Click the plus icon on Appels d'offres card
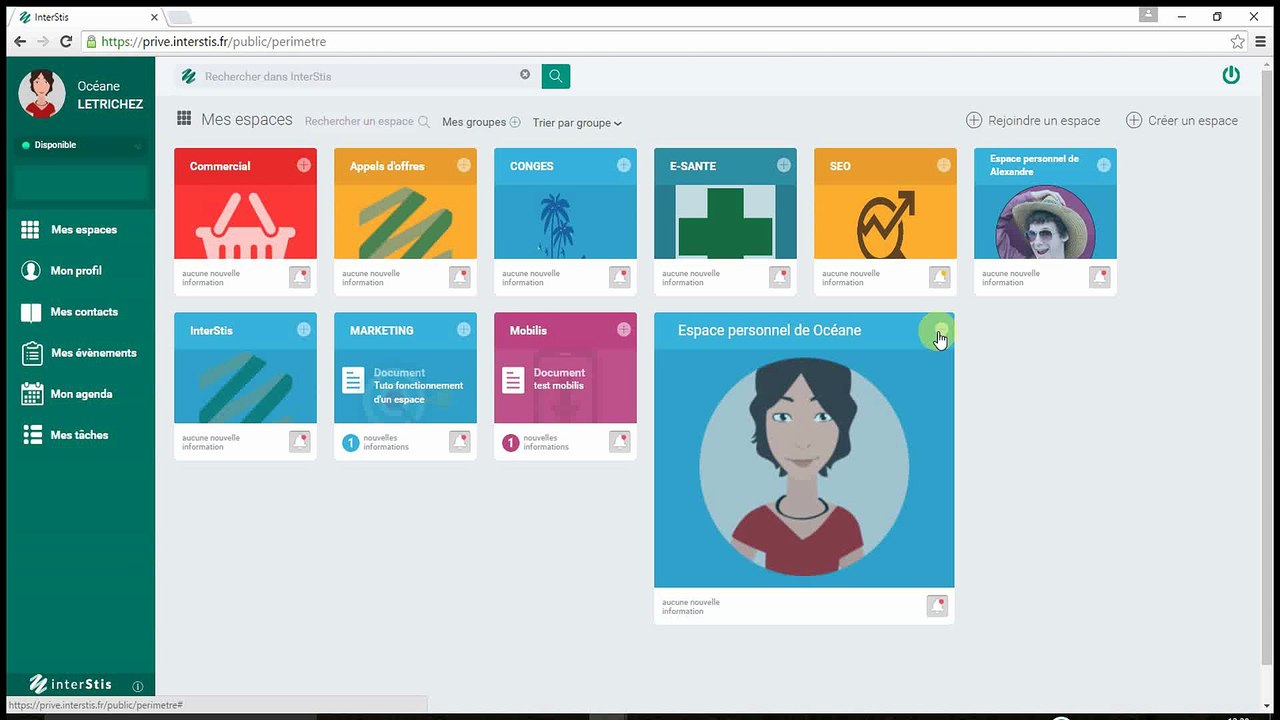This screenshot has height=720, width=1280. (464, 165)
